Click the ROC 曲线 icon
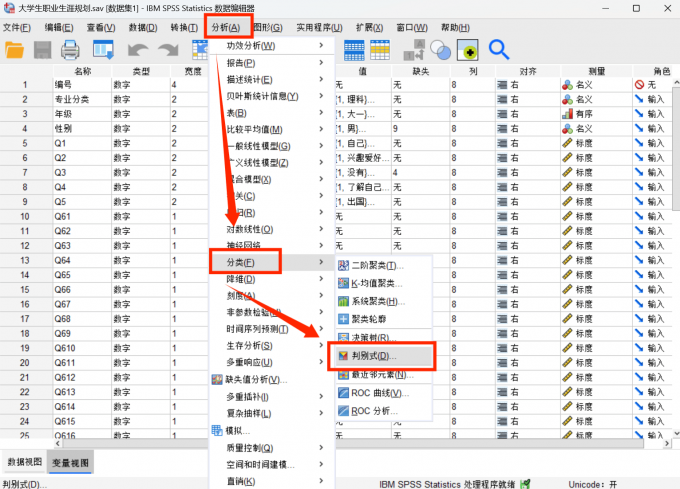Screen dimensions: 680x489 point(343,393)
